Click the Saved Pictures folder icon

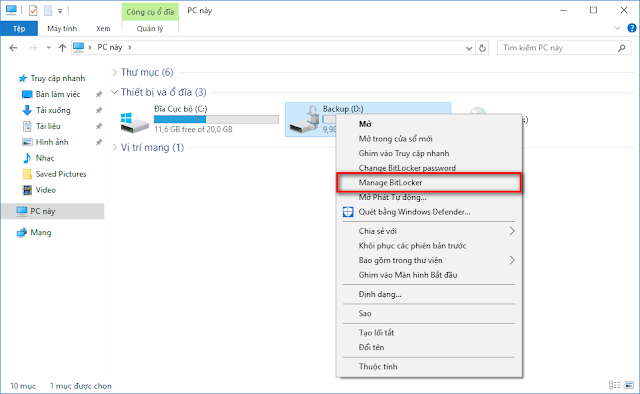[27, 174]
